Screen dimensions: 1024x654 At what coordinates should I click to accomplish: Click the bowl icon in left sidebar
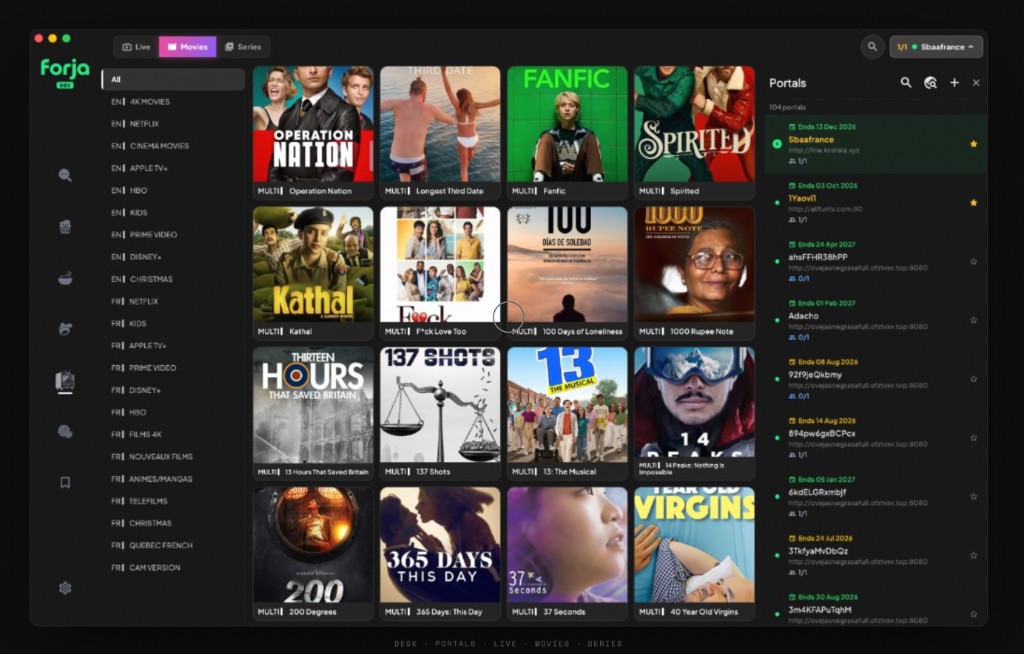pos(65,278)
